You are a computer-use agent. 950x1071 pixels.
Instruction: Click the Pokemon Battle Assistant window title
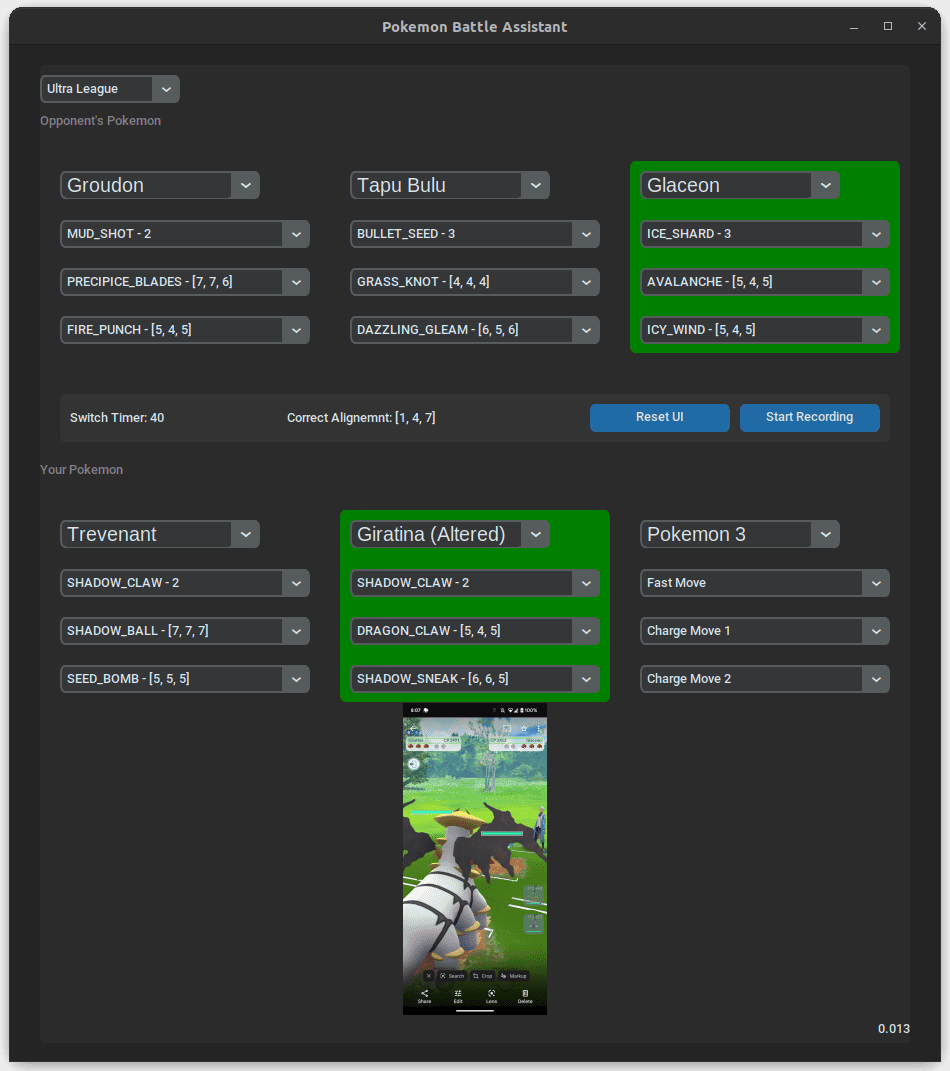[475, 27]
